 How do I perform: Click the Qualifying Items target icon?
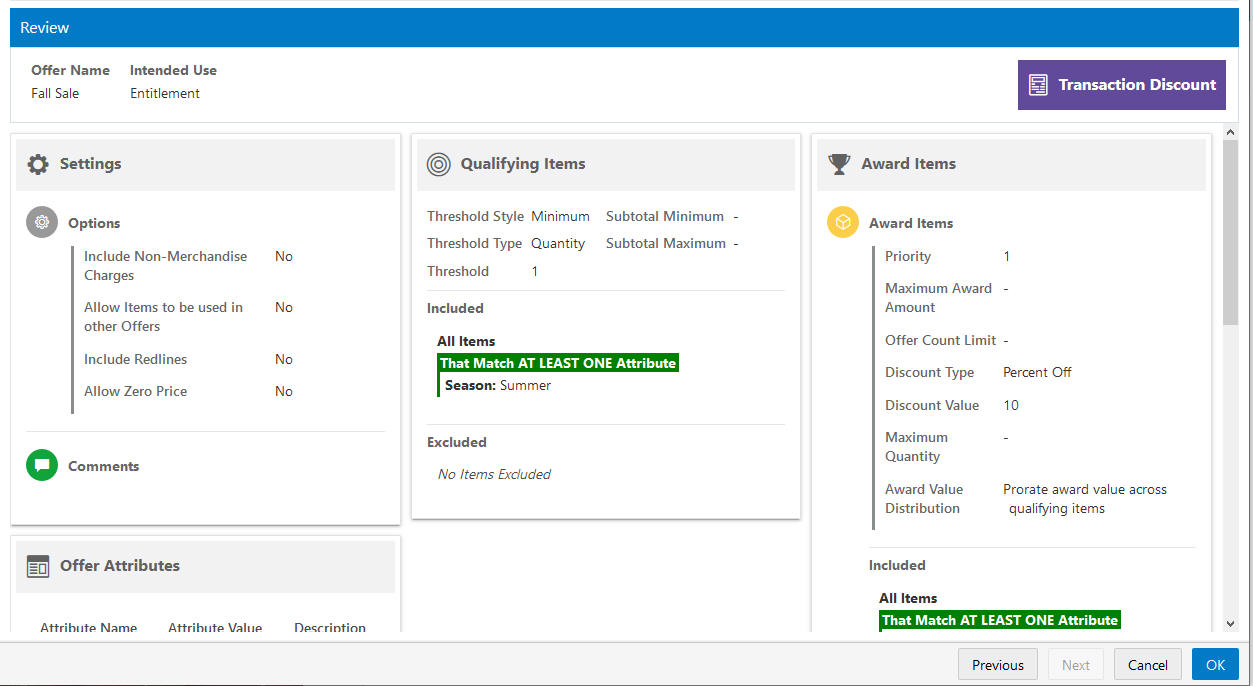click(439, 165)
